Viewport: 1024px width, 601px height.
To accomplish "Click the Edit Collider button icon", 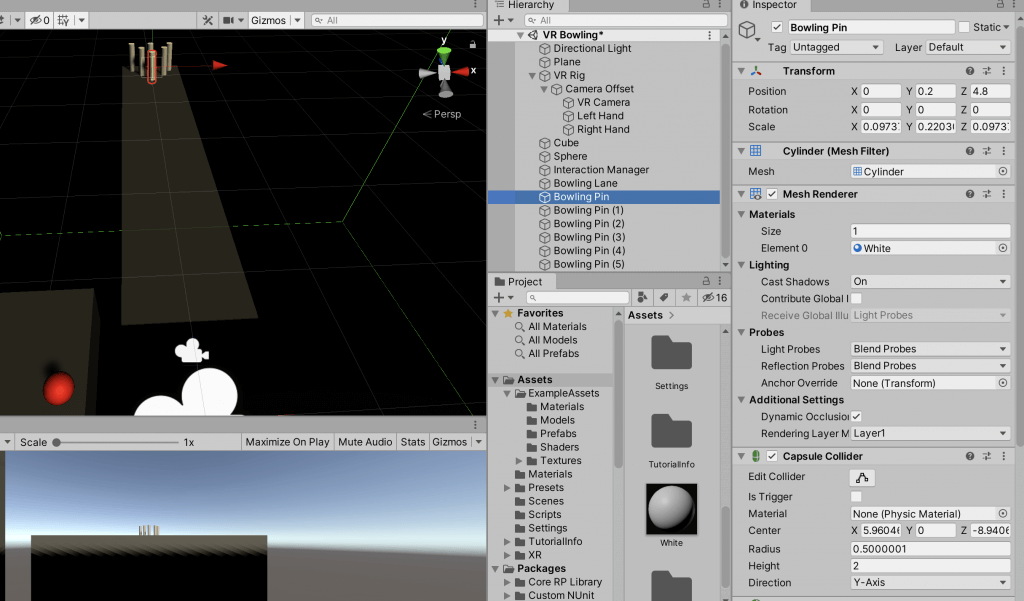I will coord(861,477).
